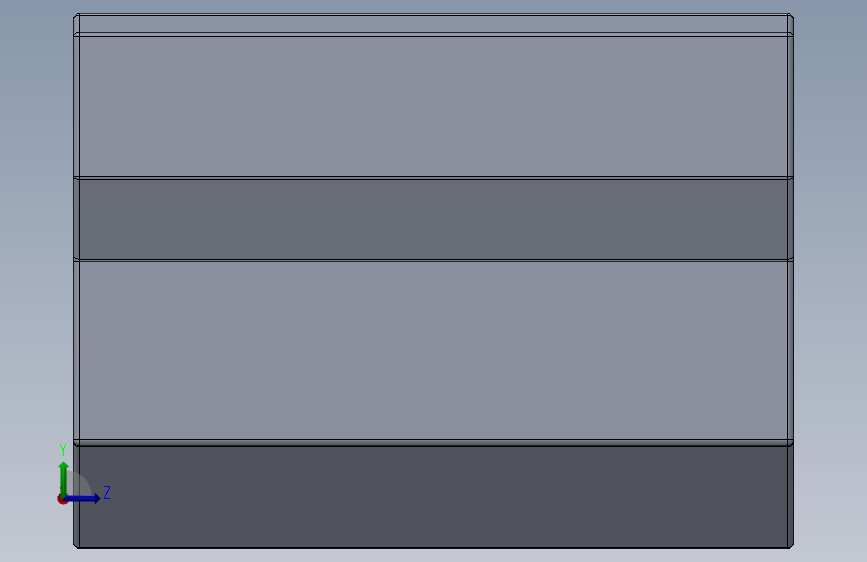The width and height of the screenshot is (867, 562).
Task: Click the green Y axis arrow
Action: point(64,478)
